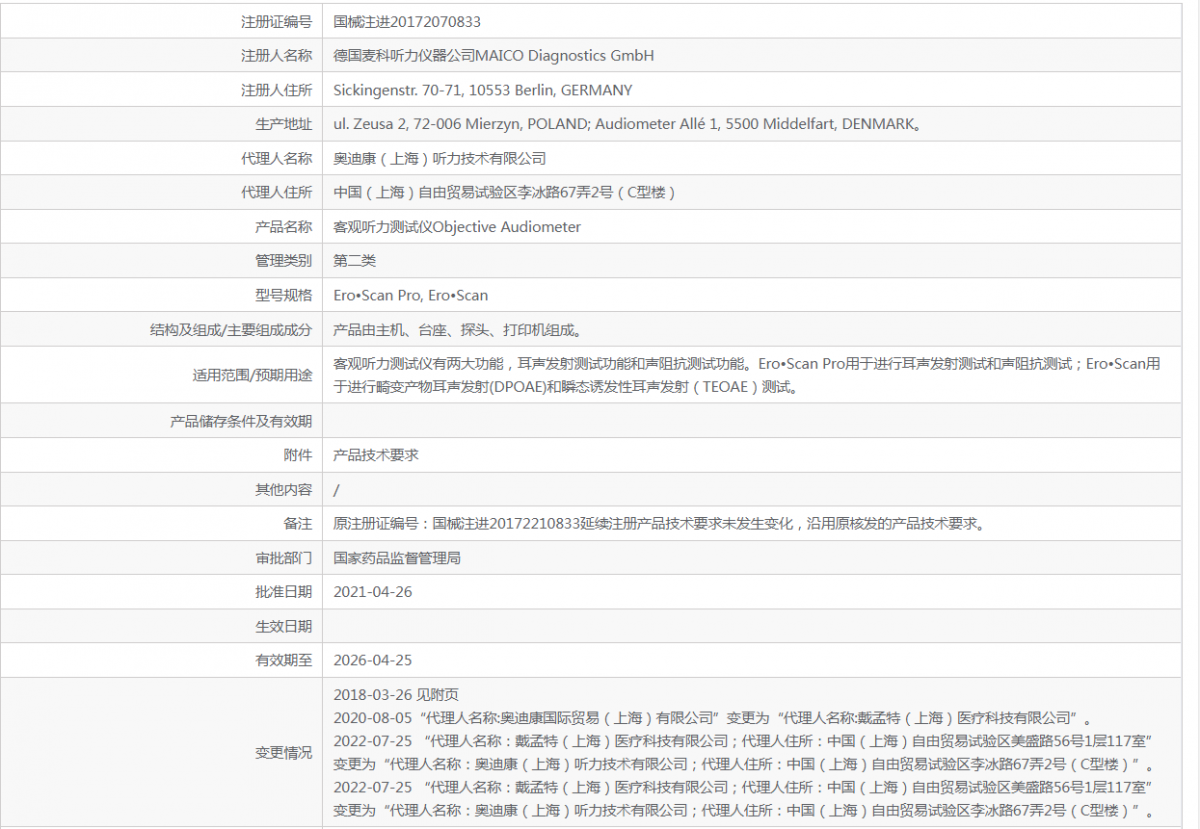Click the 变更情况 row label
Viewport: 1200px width, 829px height.
[x=284, y=753]
